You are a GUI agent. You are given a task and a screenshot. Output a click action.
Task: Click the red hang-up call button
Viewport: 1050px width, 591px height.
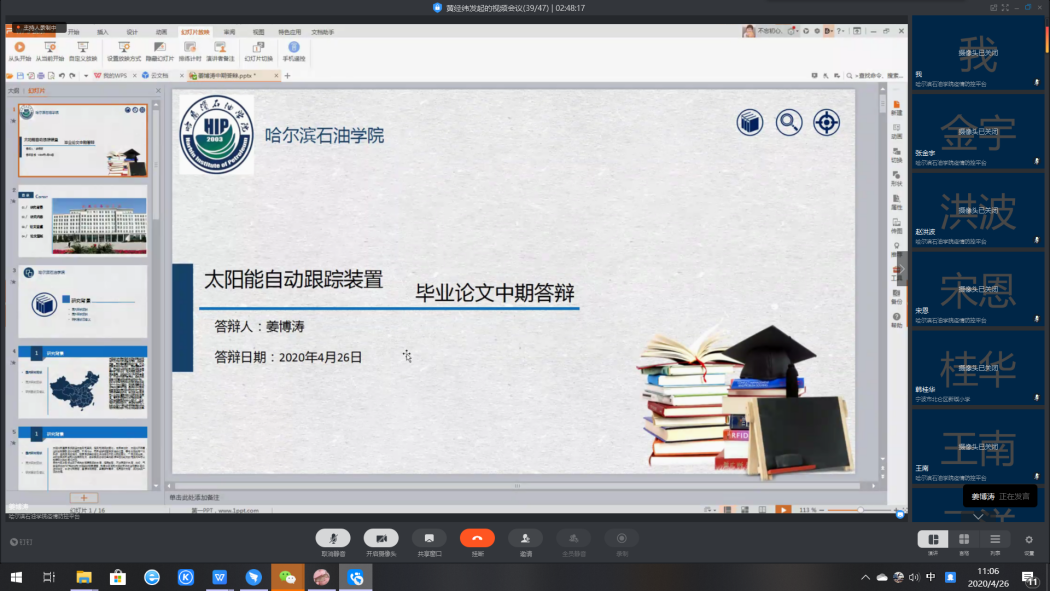tap(477, 538)
